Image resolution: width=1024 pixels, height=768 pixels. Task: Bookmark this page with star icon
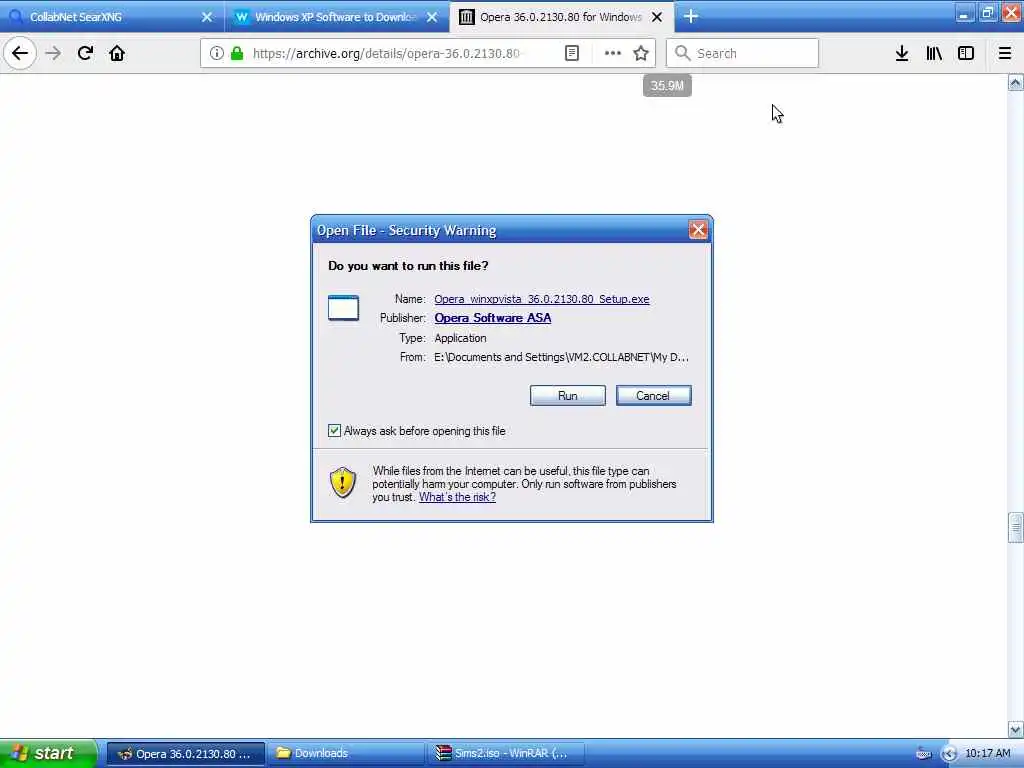641,54
